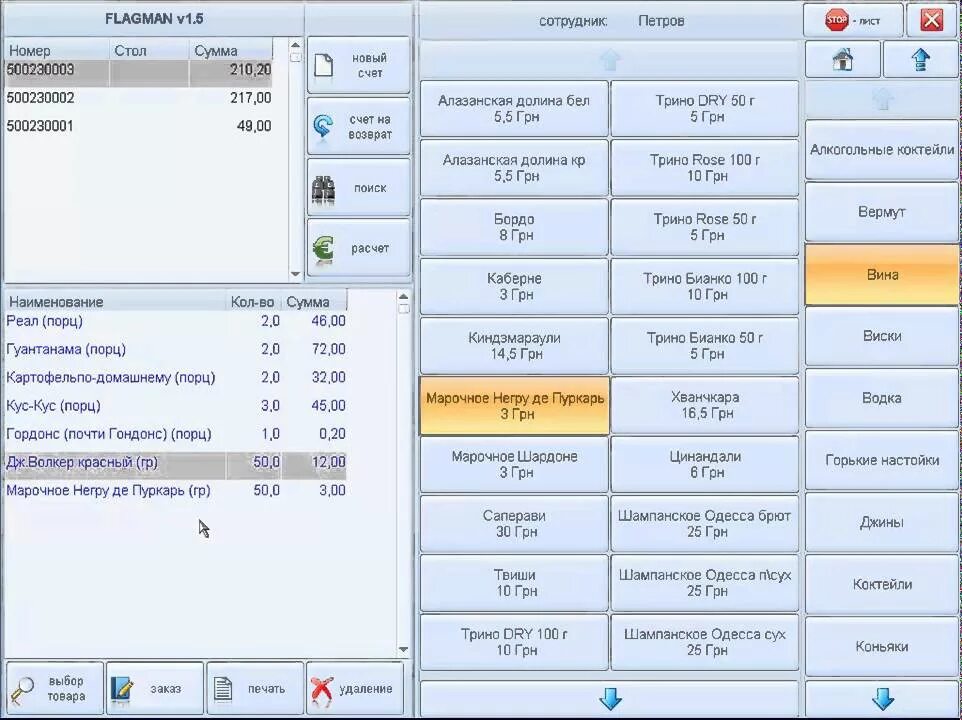Screen dimensions: 962x720
Task: Click выбор товара magnifier button
Action: click(54, 689)
